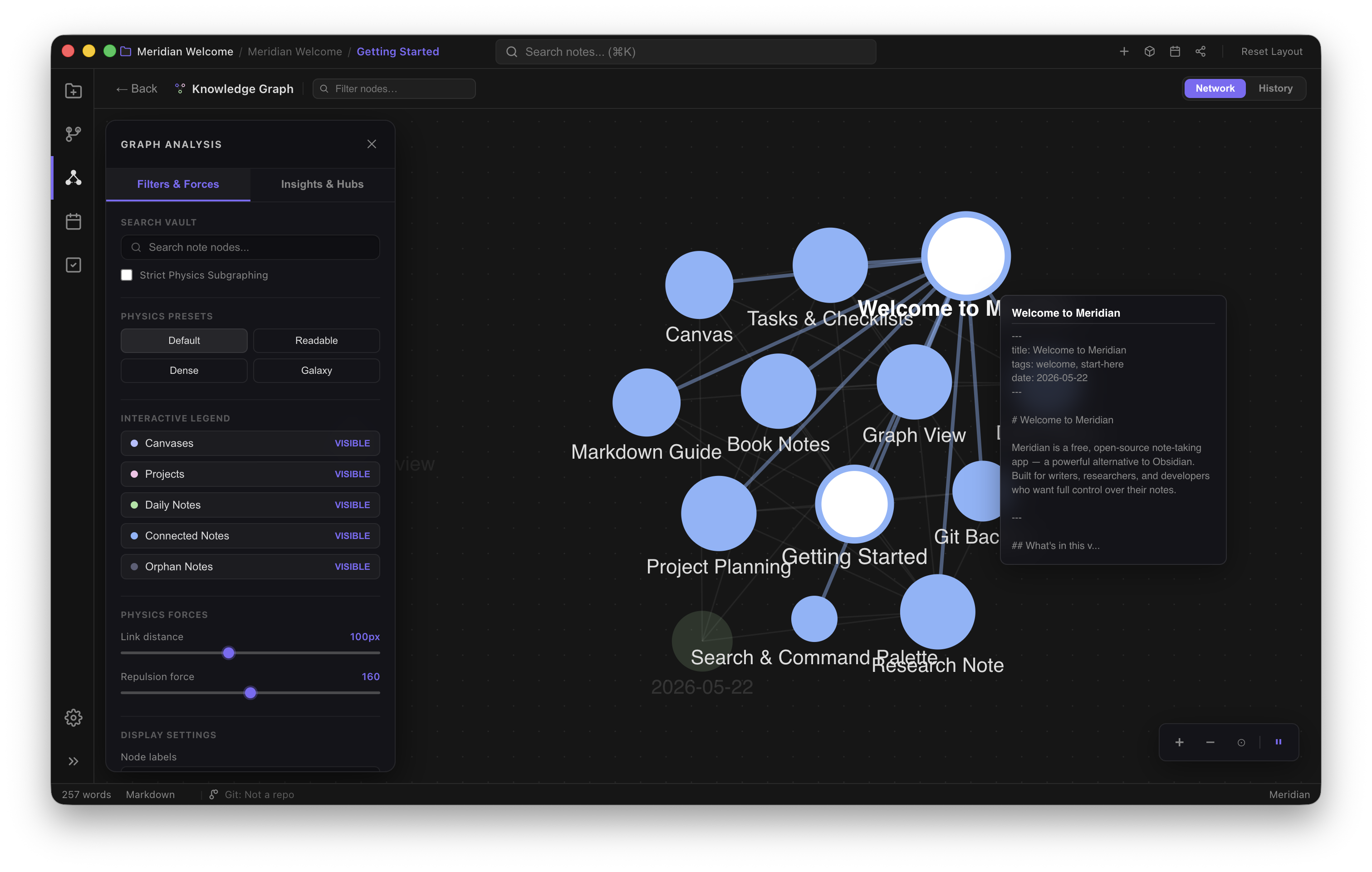Select the Project Planning node
The height and width of the screenshot is (872, 1372).
(x=719, y=513)
